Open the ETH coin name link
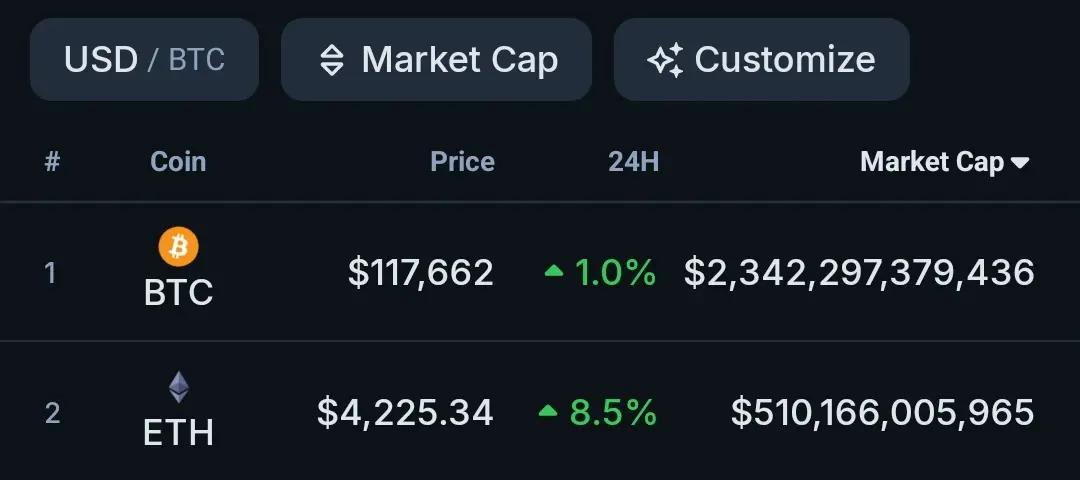1080x480 pixels. click(178, 434)
